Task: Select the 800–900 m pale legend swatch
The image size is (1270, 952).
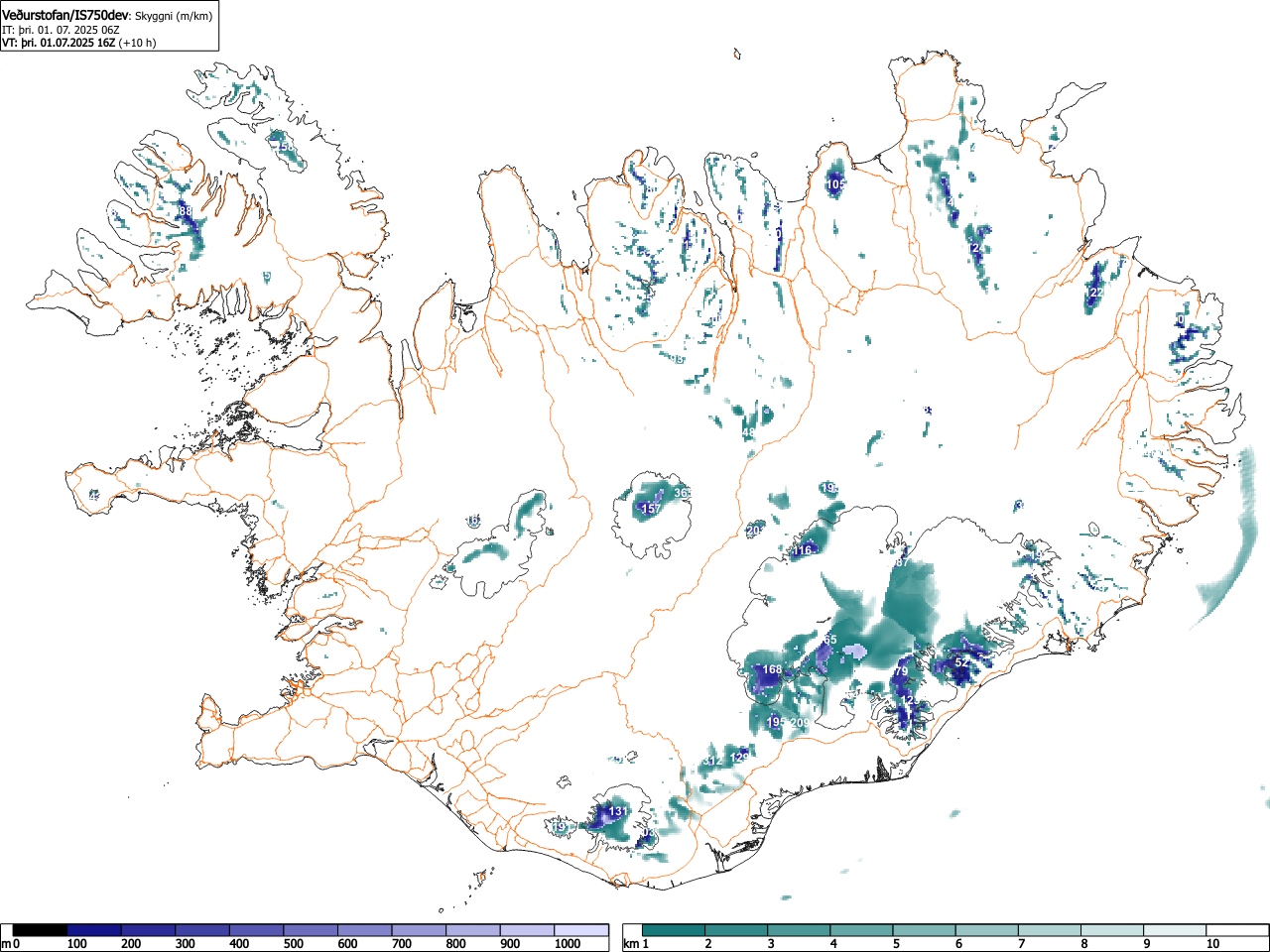Action: [x=473, y=930]
